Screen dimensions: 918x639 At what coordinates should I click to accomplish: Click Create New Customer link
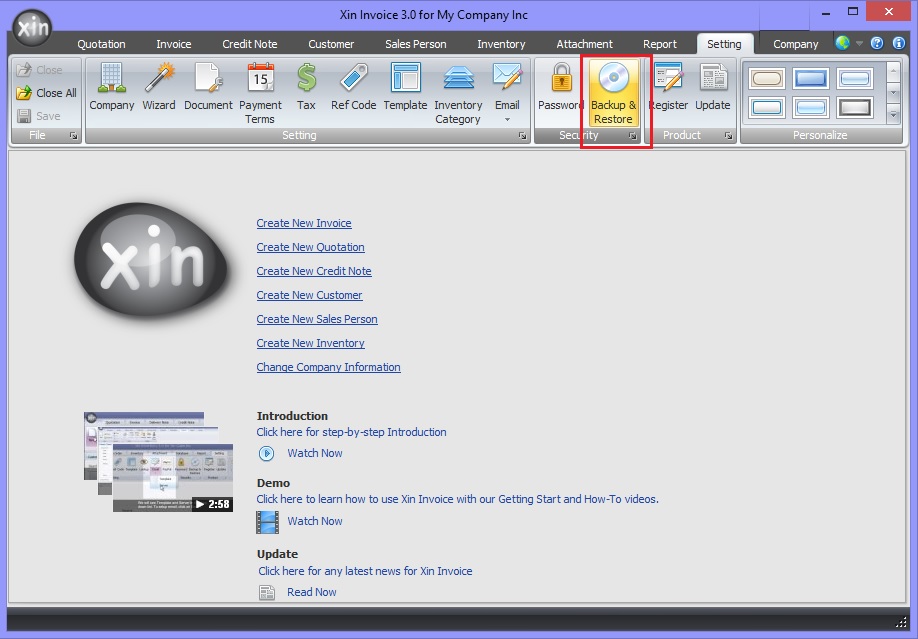click(x=309, y=295)
